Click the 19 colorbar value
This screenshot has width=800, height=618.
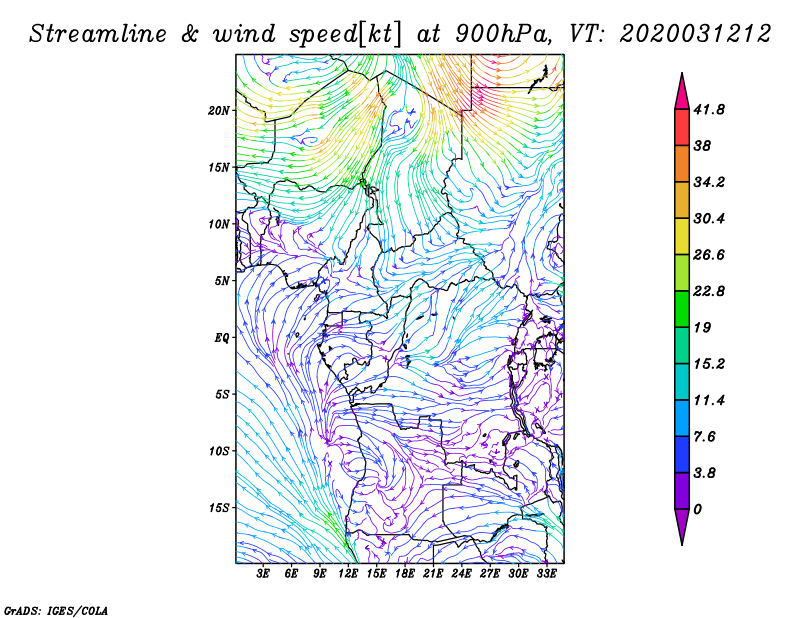pyautogui.click(x=702, y=327)
